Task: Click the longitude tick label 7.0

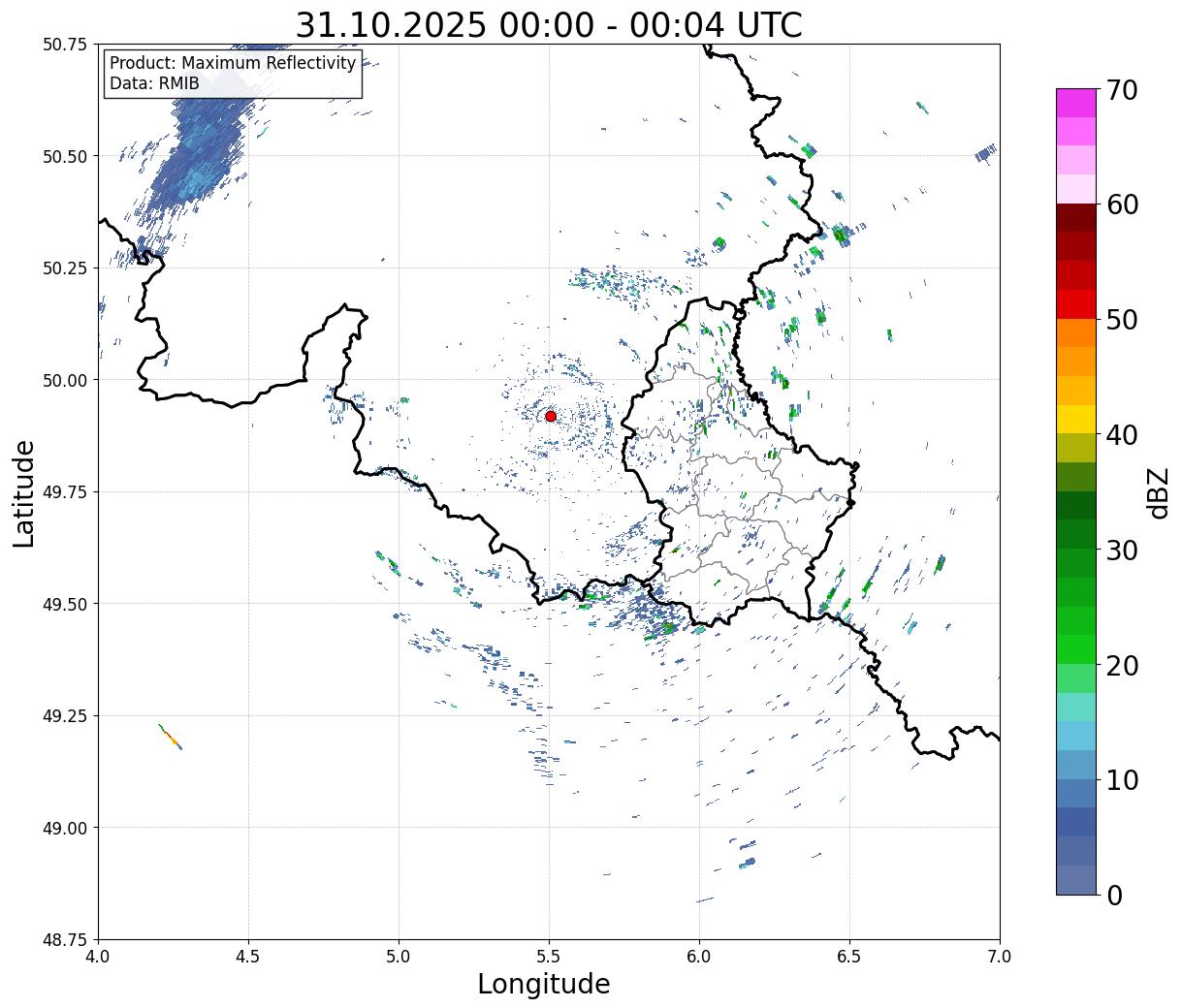Action: 1000,957
